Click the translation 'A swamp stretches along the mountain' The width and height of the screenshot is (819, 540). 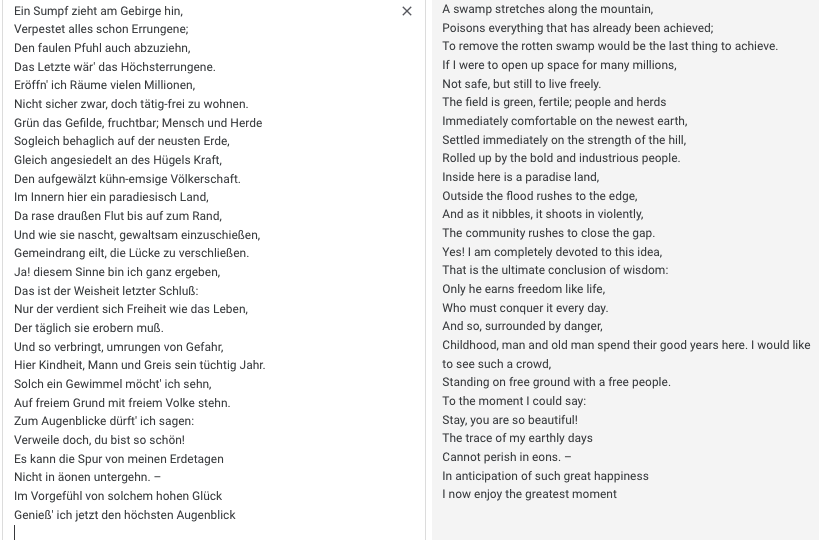coord(547,9)
